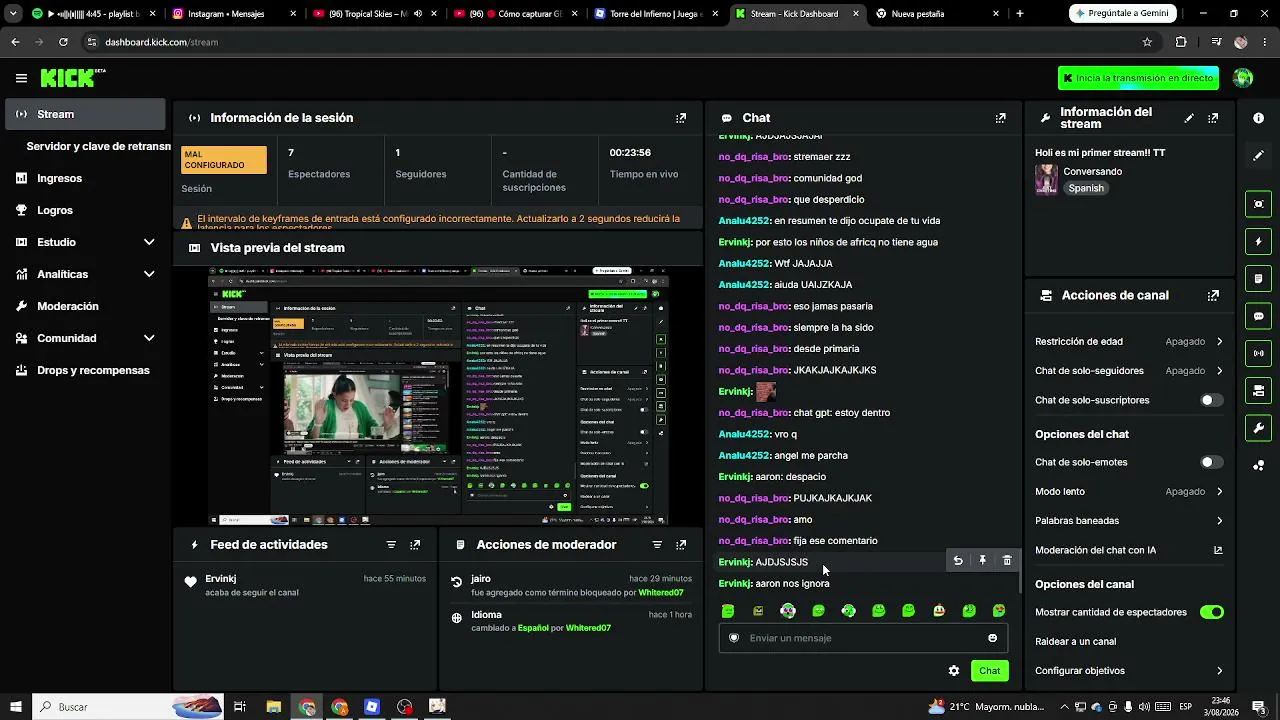Turn off Mostrar cantidad de espectadores
Screen dimensions: 1280x720
point(1211,612)
